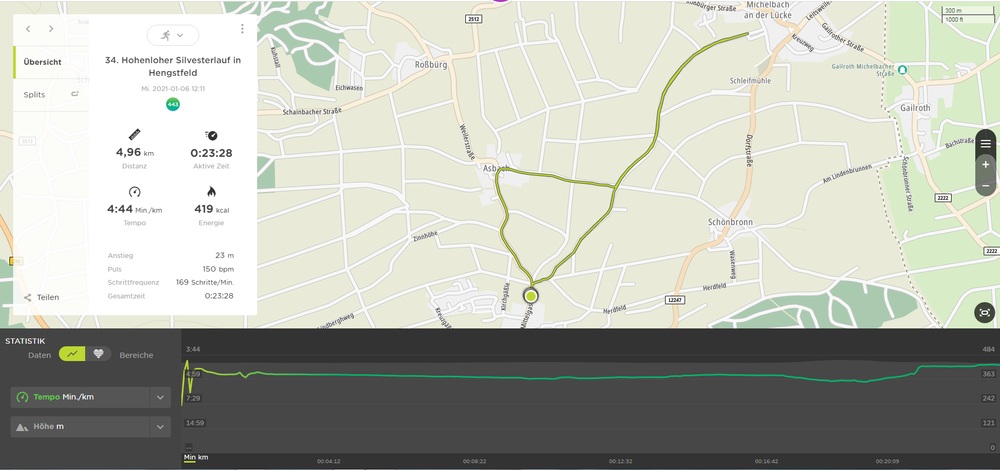Image resolution: width=1000 pixels, height=470 pixels.
Task: Go to the previous activity arrow
Action: [x=28, y=30]
